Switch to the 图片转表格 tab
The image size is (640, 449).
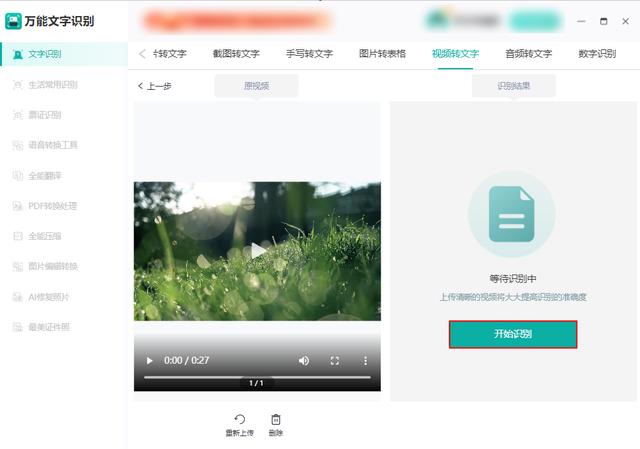(x=382, y=53)
